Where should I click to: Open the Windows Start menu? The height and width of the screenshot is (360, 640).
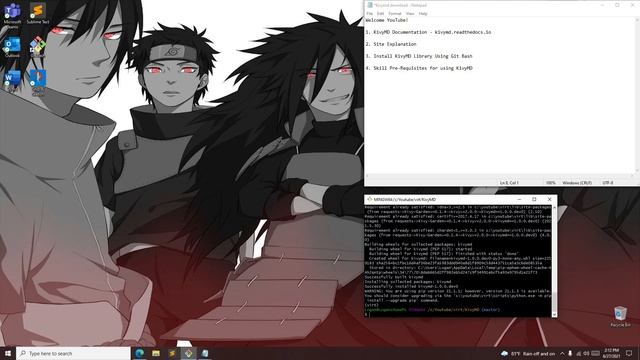tap(8, 353)
